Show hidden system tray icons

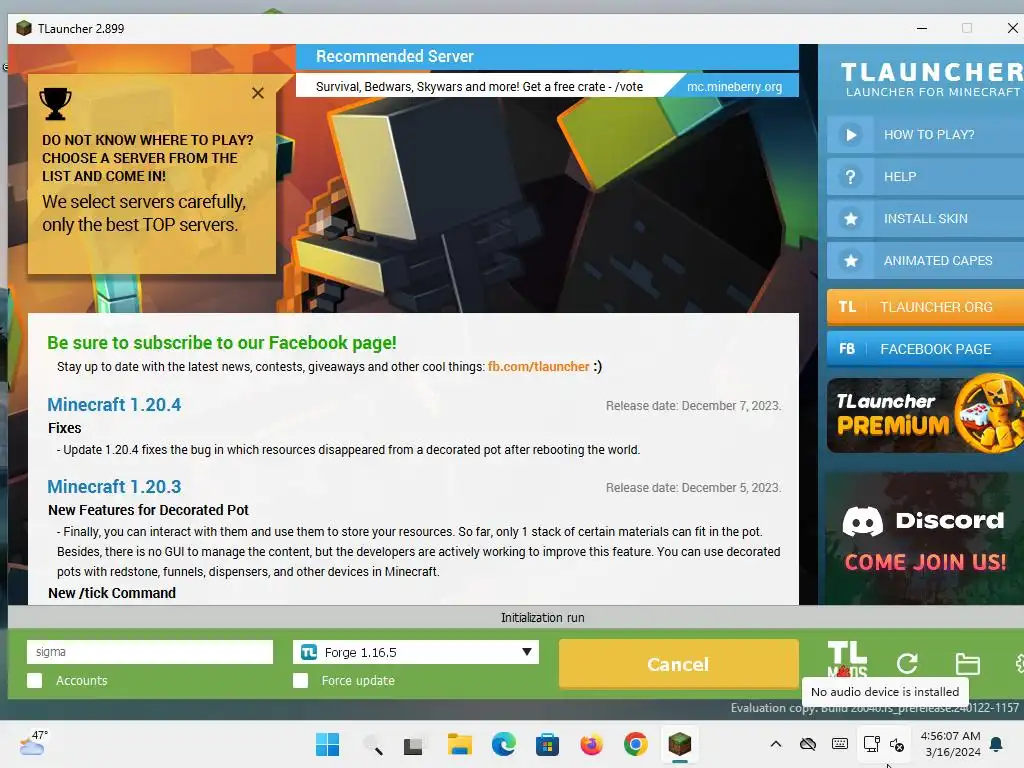coord(775,744)
